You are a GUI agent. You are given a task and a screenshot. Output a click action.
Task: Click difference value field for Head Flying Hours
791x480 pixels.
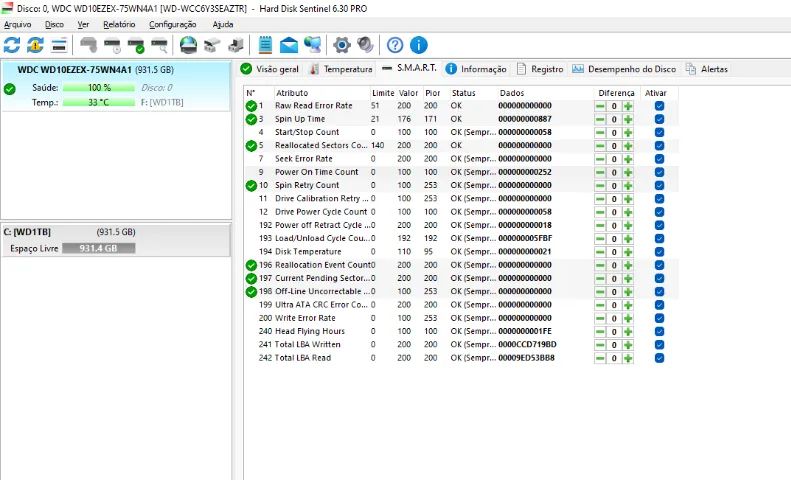614,332
